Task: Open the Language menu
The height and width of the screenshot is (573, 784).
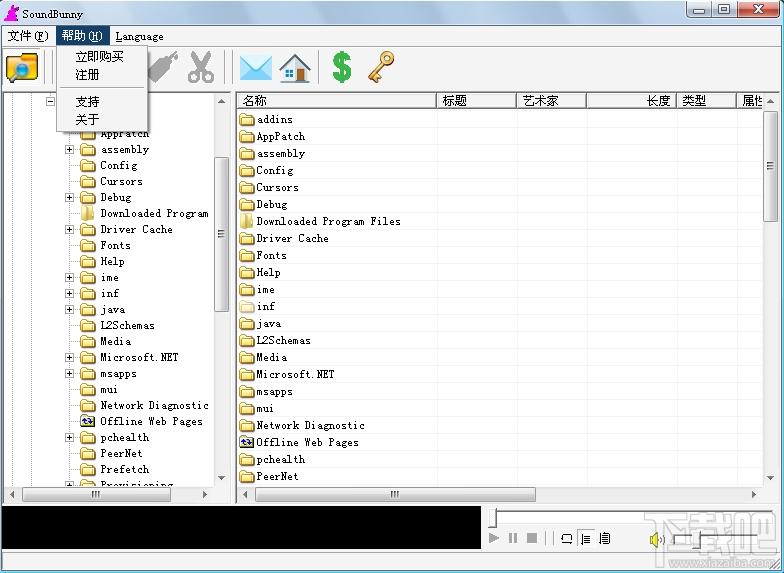Action: click(139, 36)
